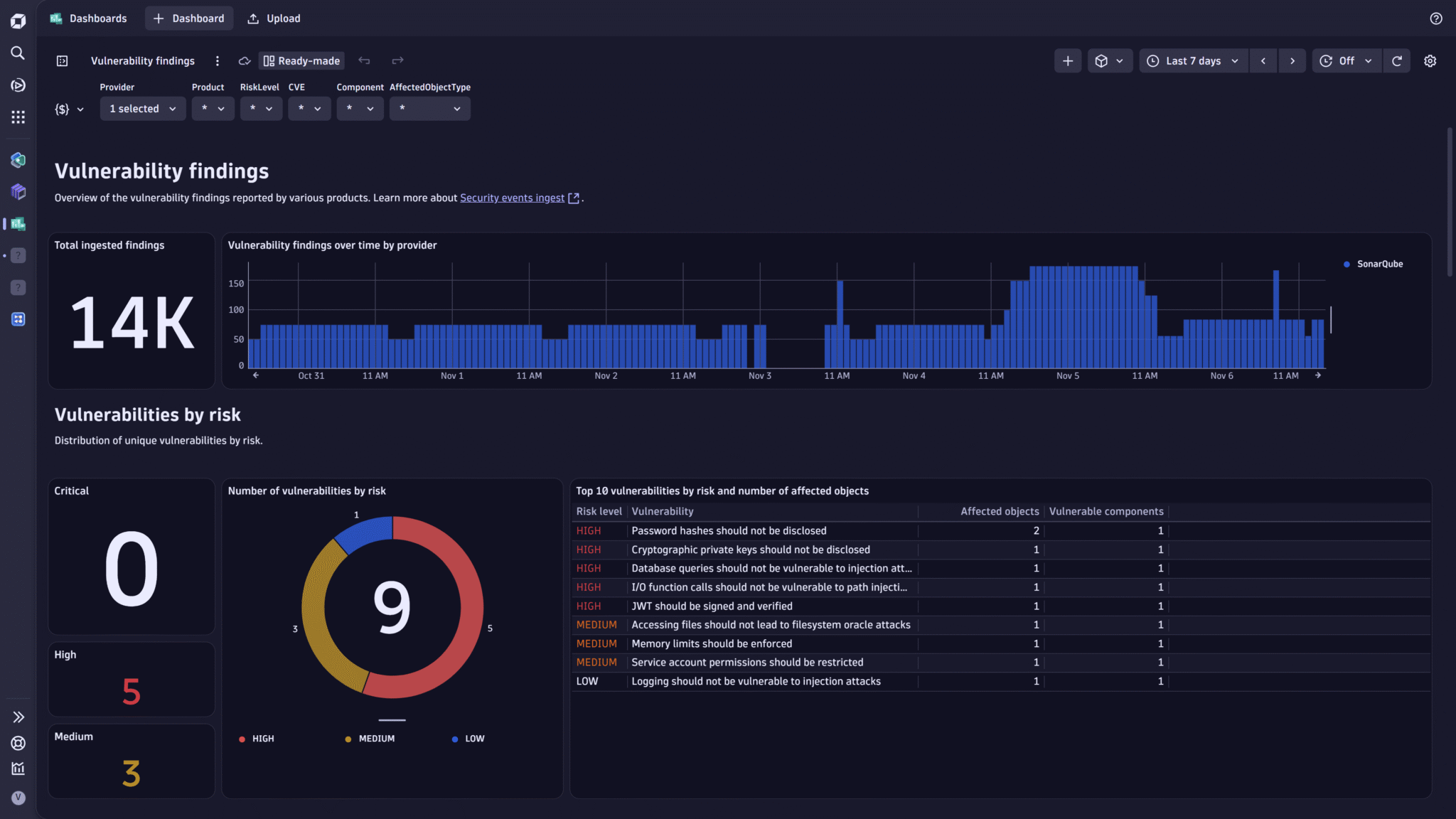Expand the RiskLevel filter dropdown
This screenshot has width=1456, height=819.
tap(261, 108)
